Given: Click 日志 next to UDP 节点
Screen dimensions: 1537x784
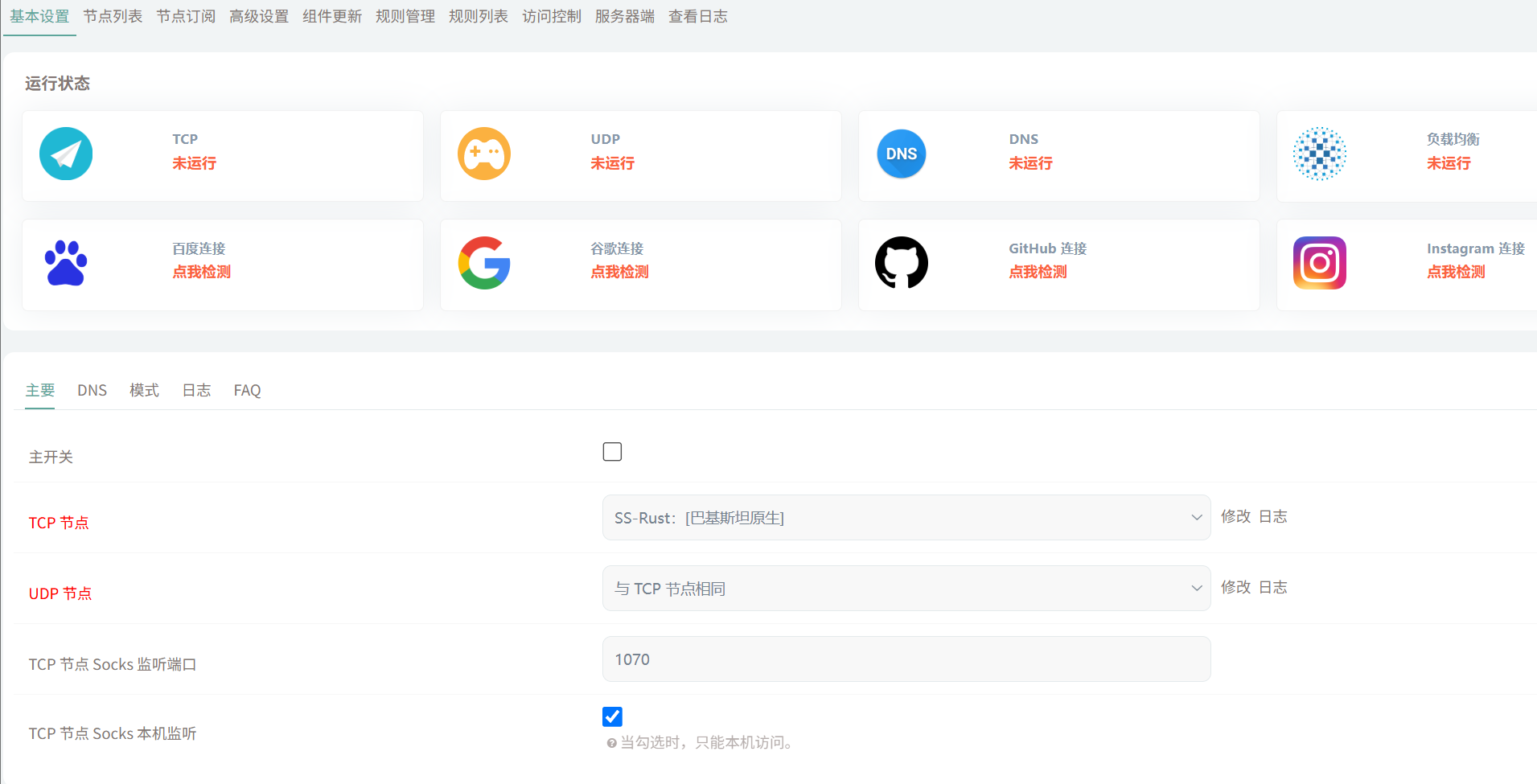Looking at the screenshot, I should [1273, 587].
